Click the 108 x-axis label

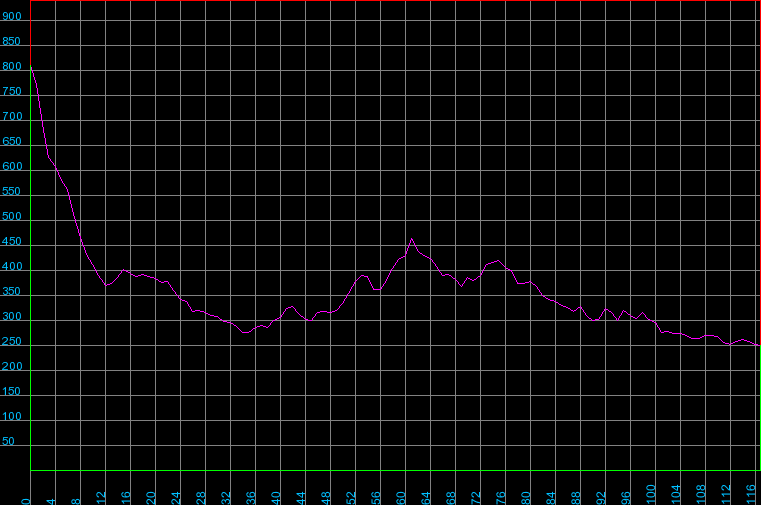[701, 496]
